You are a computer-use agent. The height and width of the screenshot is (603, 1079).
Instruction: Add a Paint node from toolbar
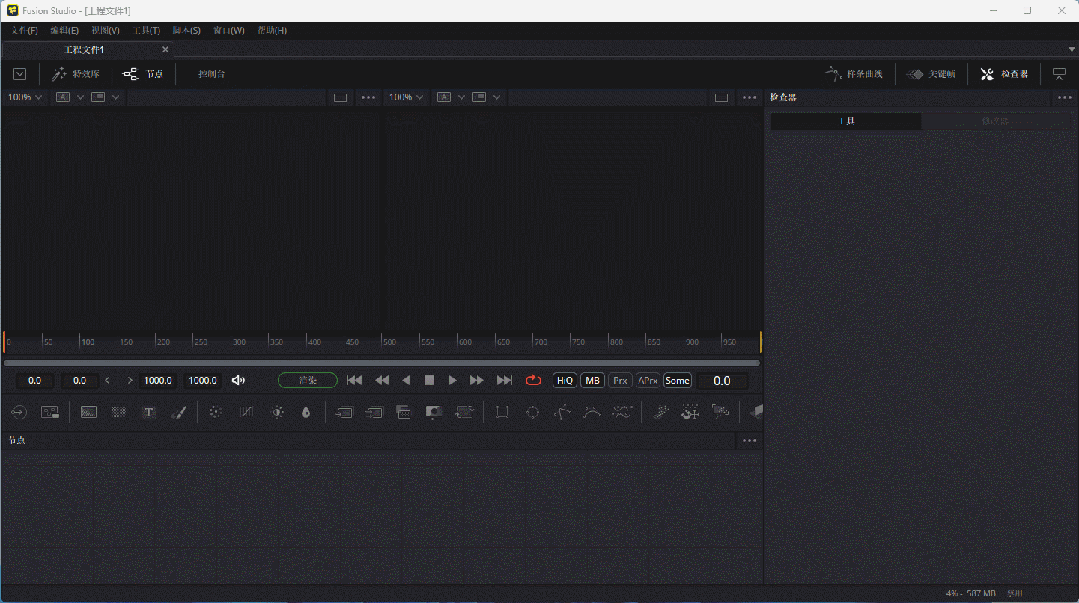179,412
